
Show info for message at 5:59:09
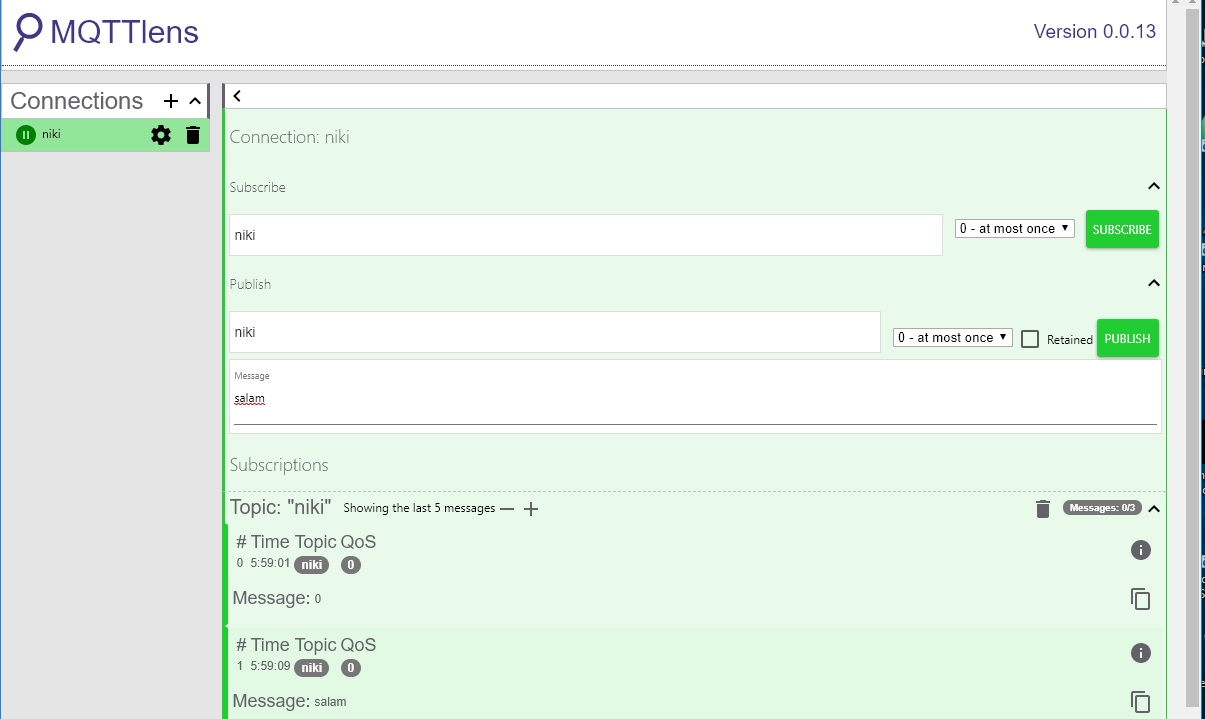1140,653
